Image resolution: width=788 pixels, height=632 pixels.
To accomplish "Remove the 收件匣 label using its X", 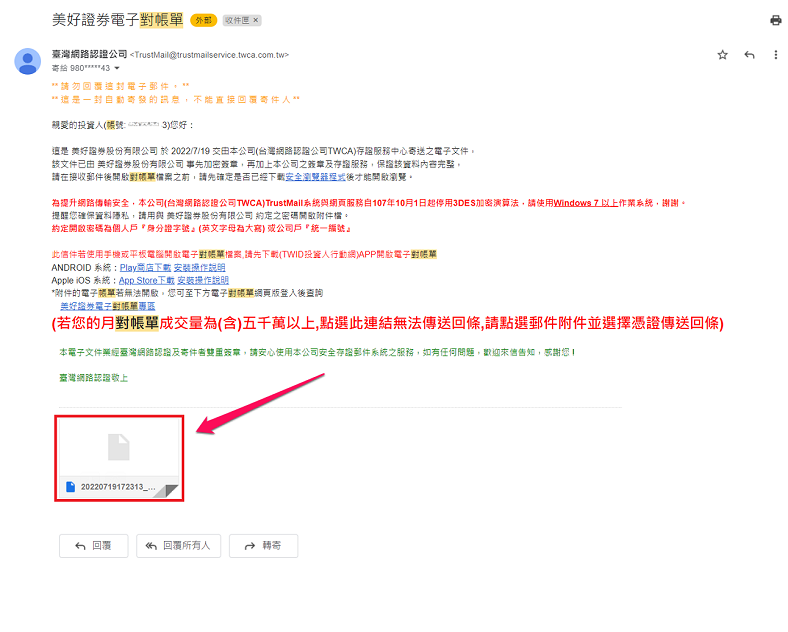I will pyautogui.click(x=256, y=20).
